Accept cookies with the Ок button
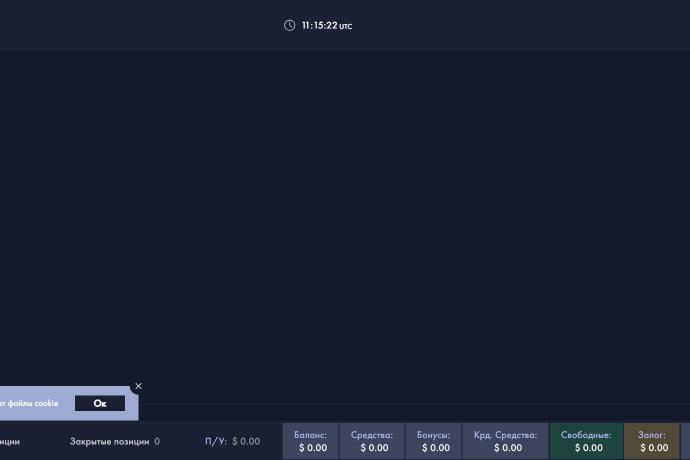This screenshot has height=460, width=690. pos(100,403)
